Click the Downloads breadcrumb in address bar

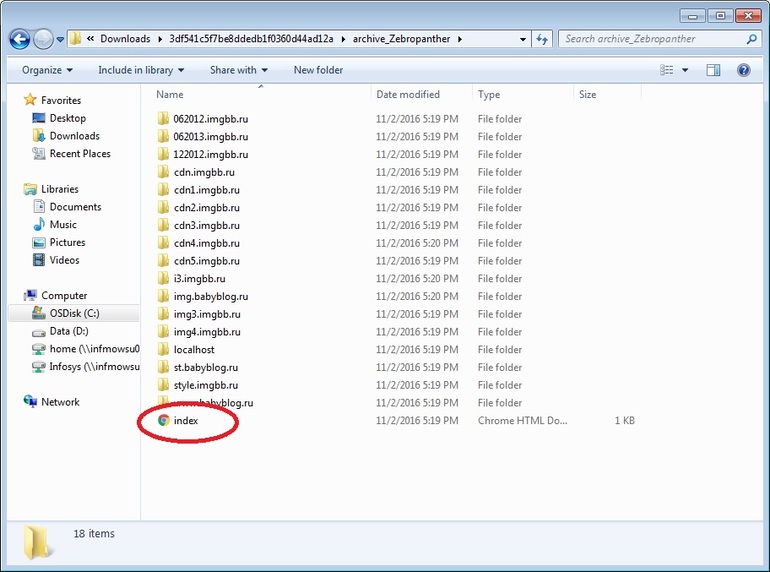tap(125, 39)
